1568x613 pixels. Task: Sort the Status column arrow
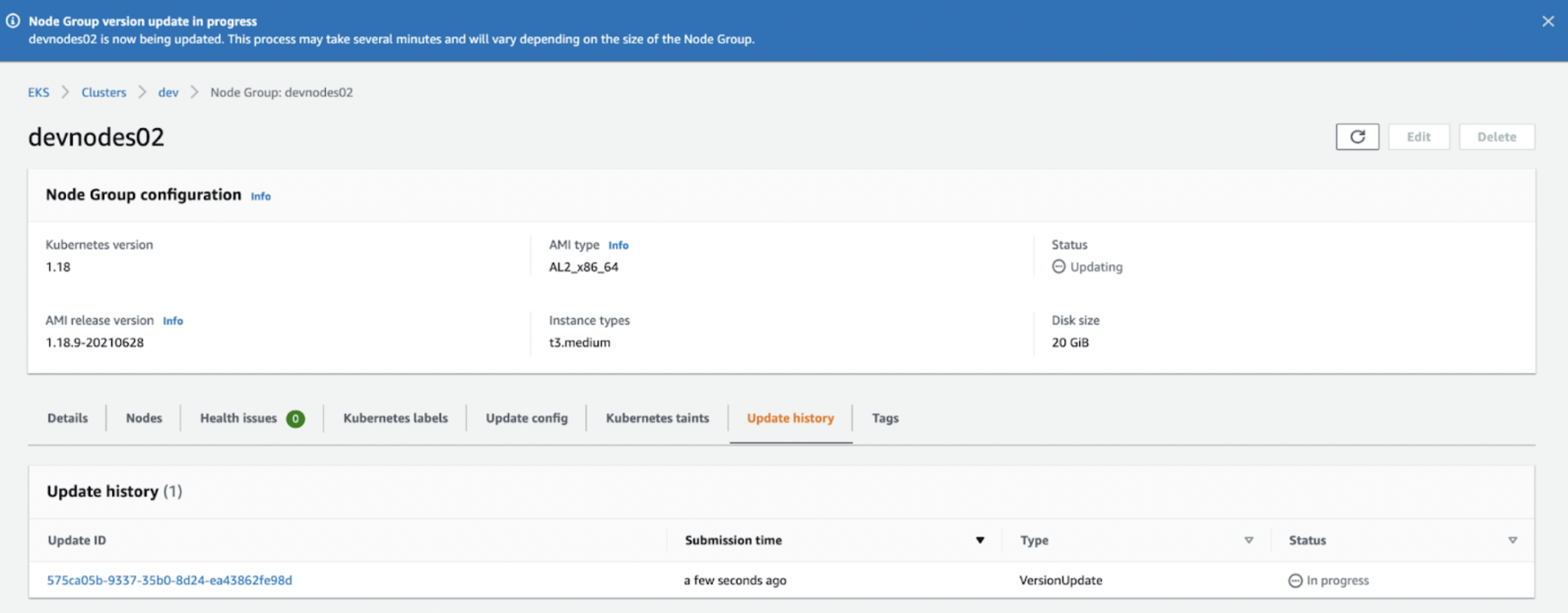click(1512, 540)
